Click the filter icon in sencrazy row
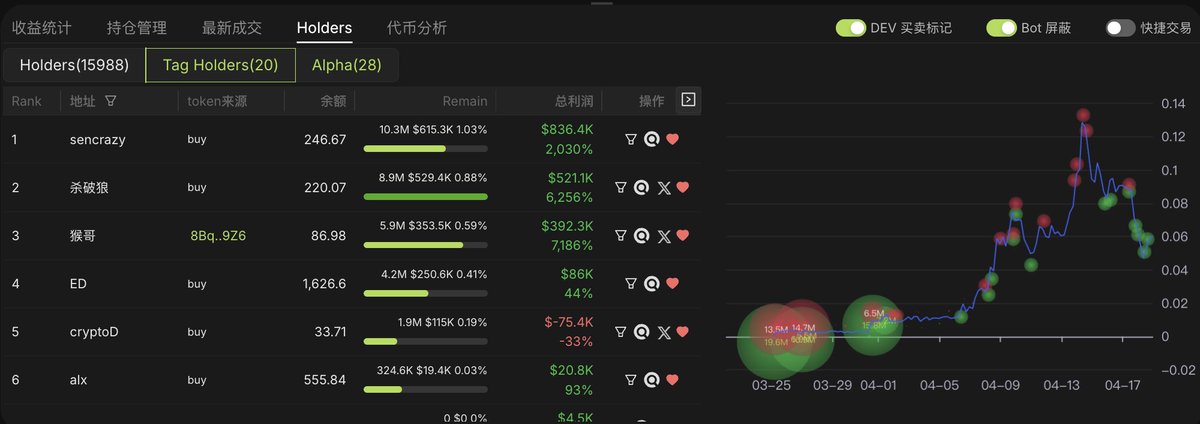This screenshot has width=1200, height=424. pos(630,140)
